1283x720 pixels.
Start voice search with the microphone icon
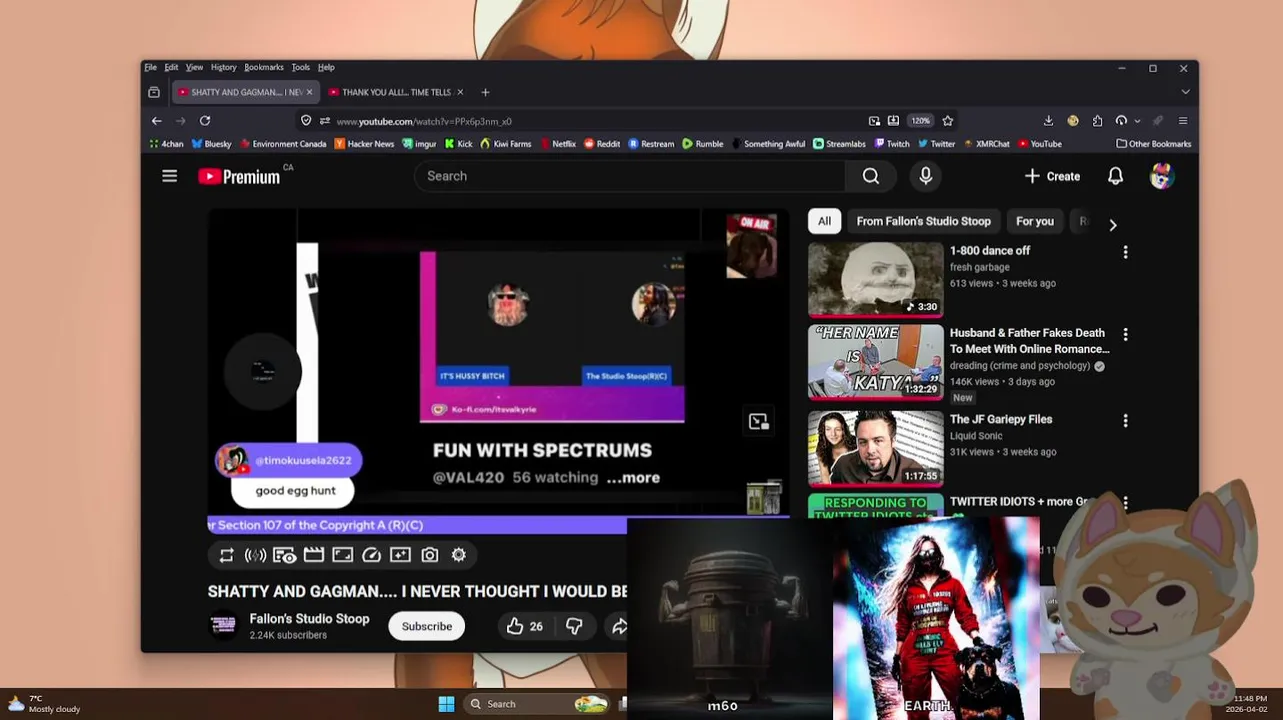tap(926, 176)
